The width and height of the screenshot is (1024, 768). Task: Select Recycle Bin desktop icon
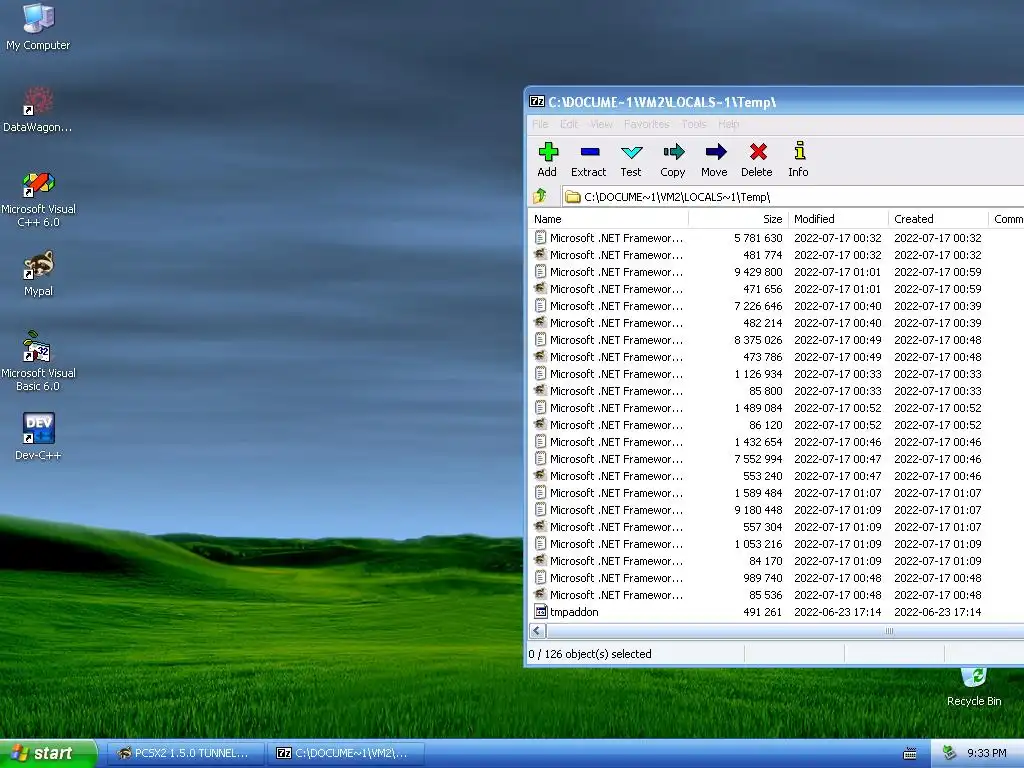click(x=974, y=688)
